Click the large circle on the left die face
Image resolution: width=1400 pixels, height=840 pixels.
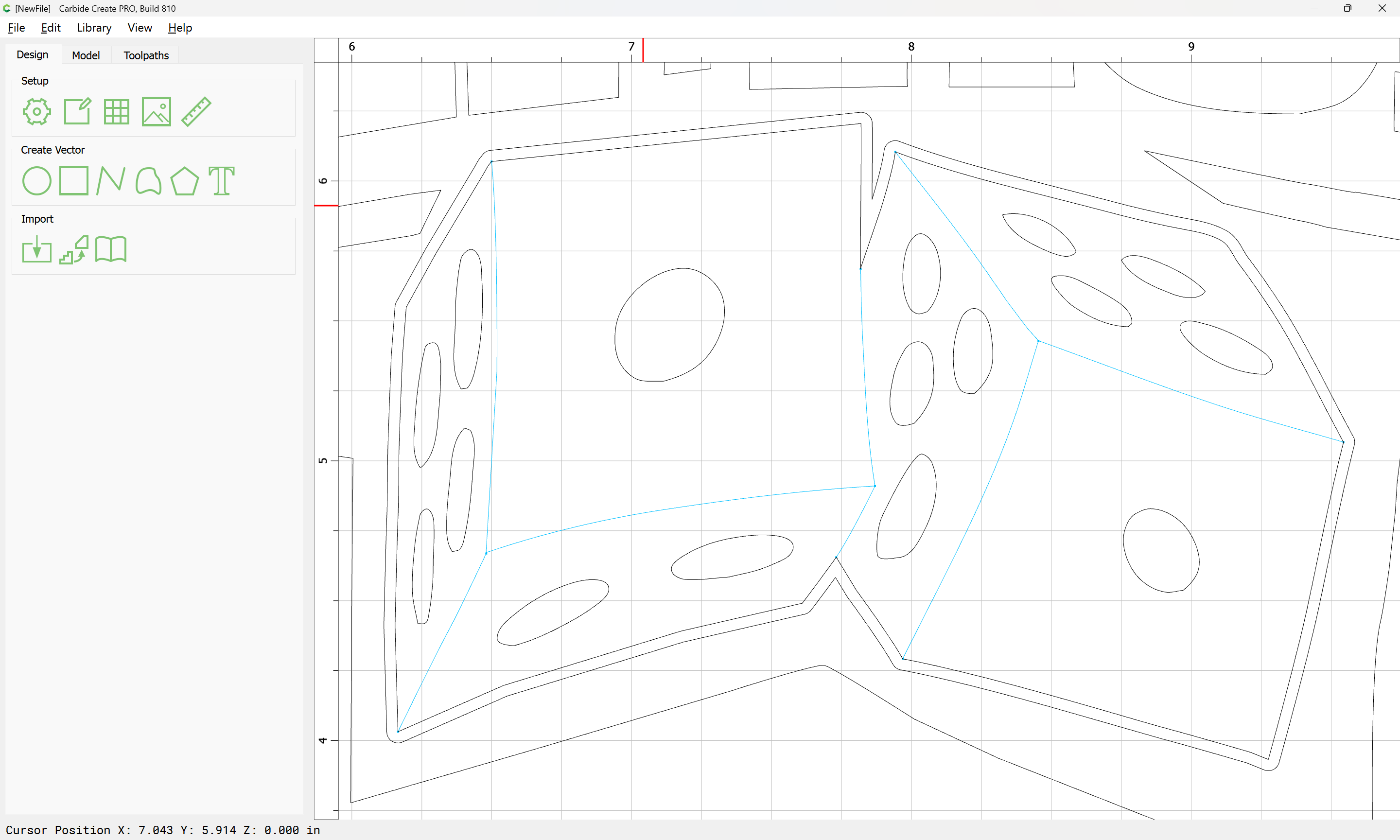669,325
